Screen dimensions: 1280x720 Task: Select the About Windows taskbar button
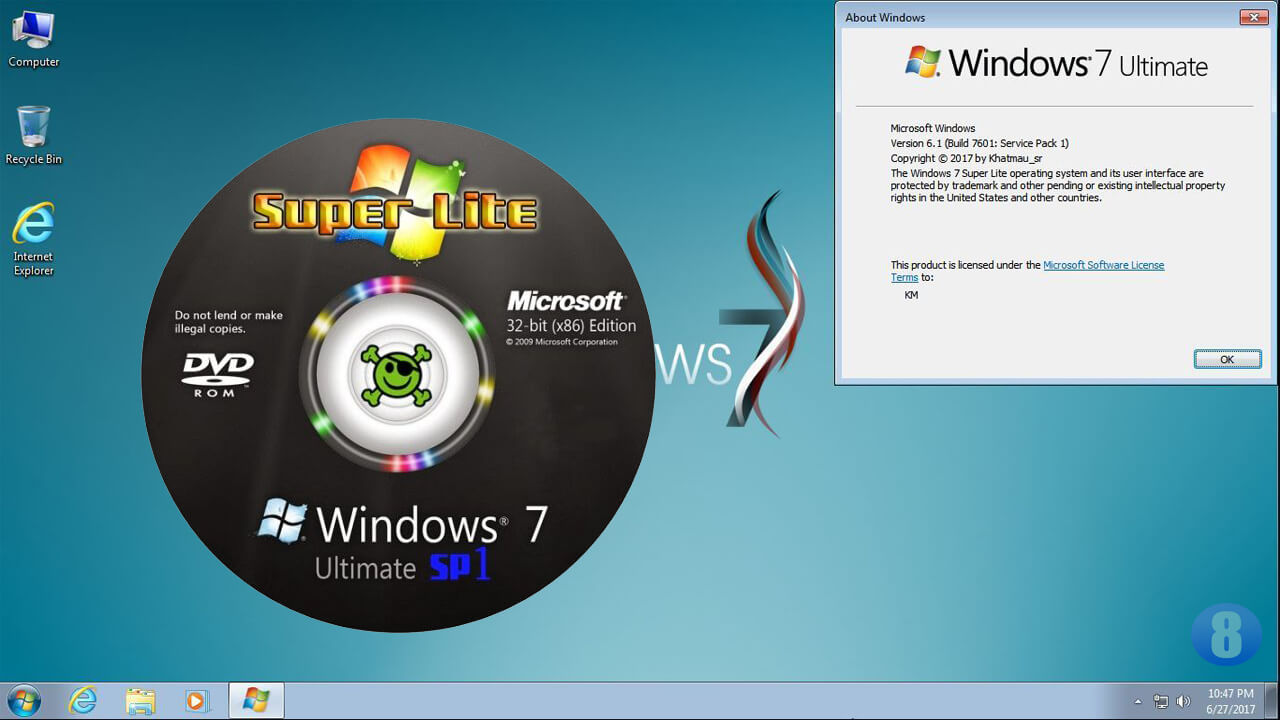[x=256, y=700]
